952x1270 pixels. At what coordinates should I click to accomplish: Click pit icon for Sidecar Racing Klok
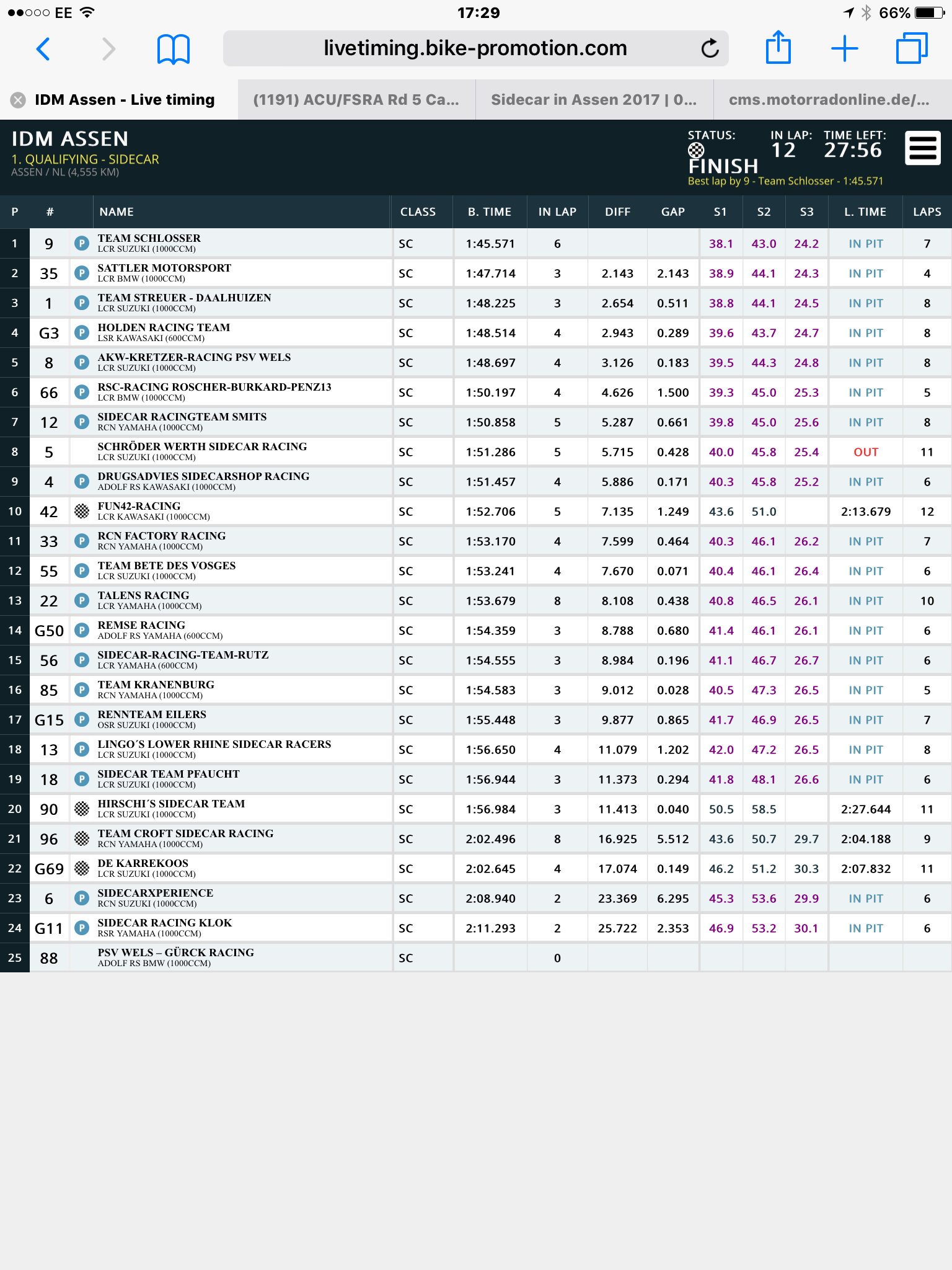pyautogui.click(x=81, y=928)
